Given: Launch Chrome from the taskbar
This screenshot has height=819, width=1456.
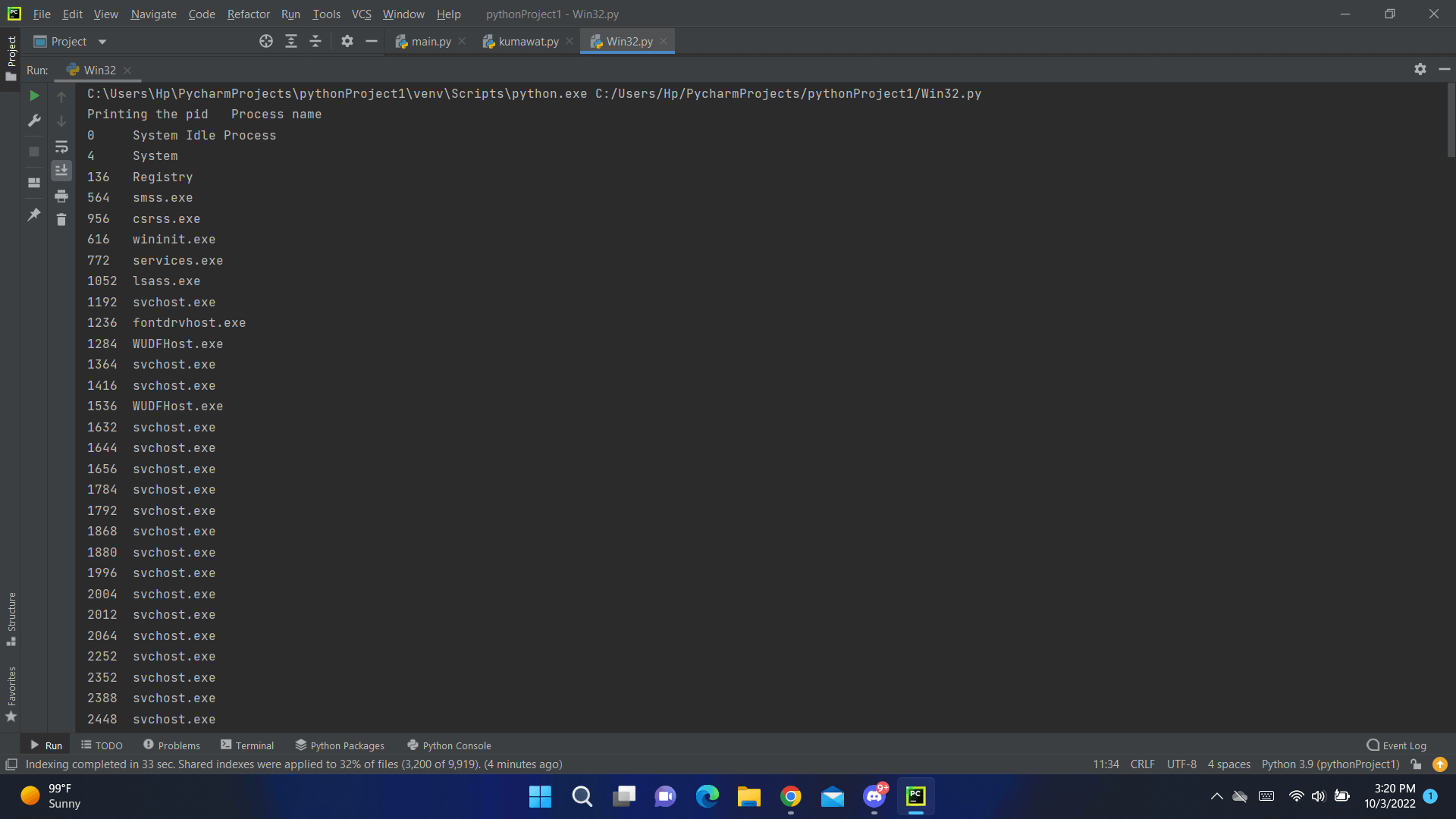Looking at the screenshot, I should (x=790, y=796).
